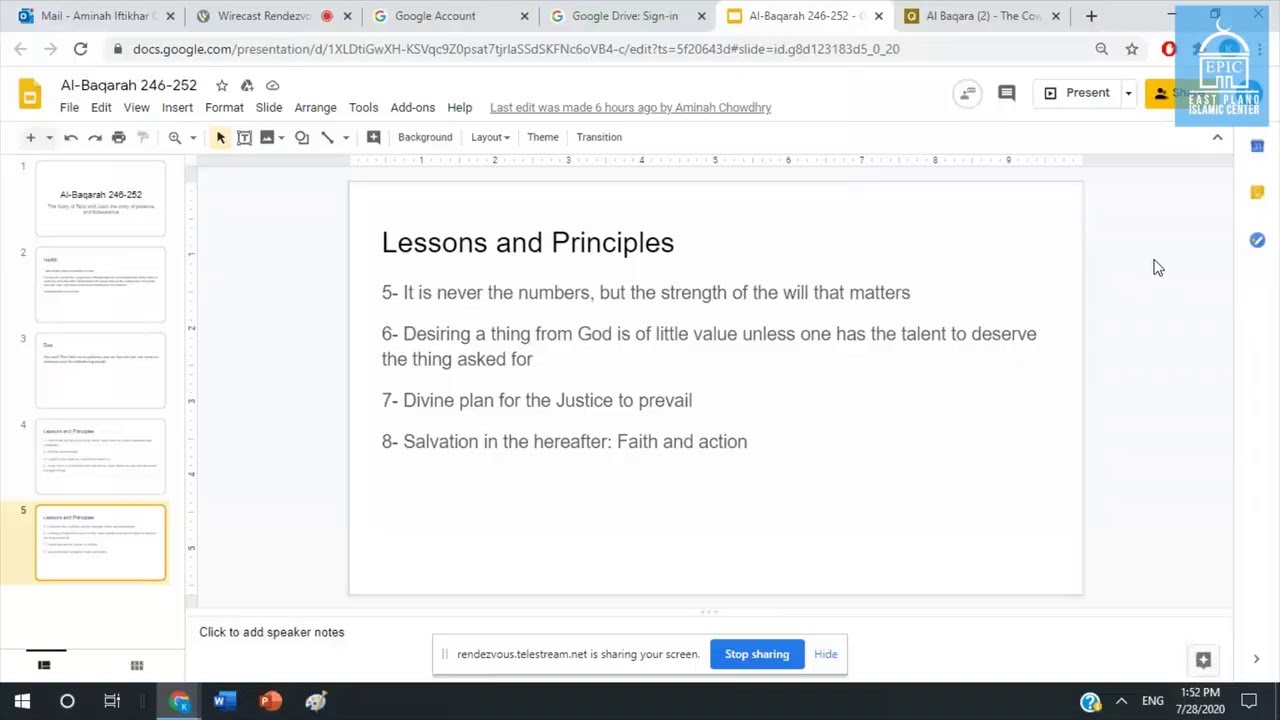
Task: Open PowerPoint from the taskbar
Action: pos(270,701)
